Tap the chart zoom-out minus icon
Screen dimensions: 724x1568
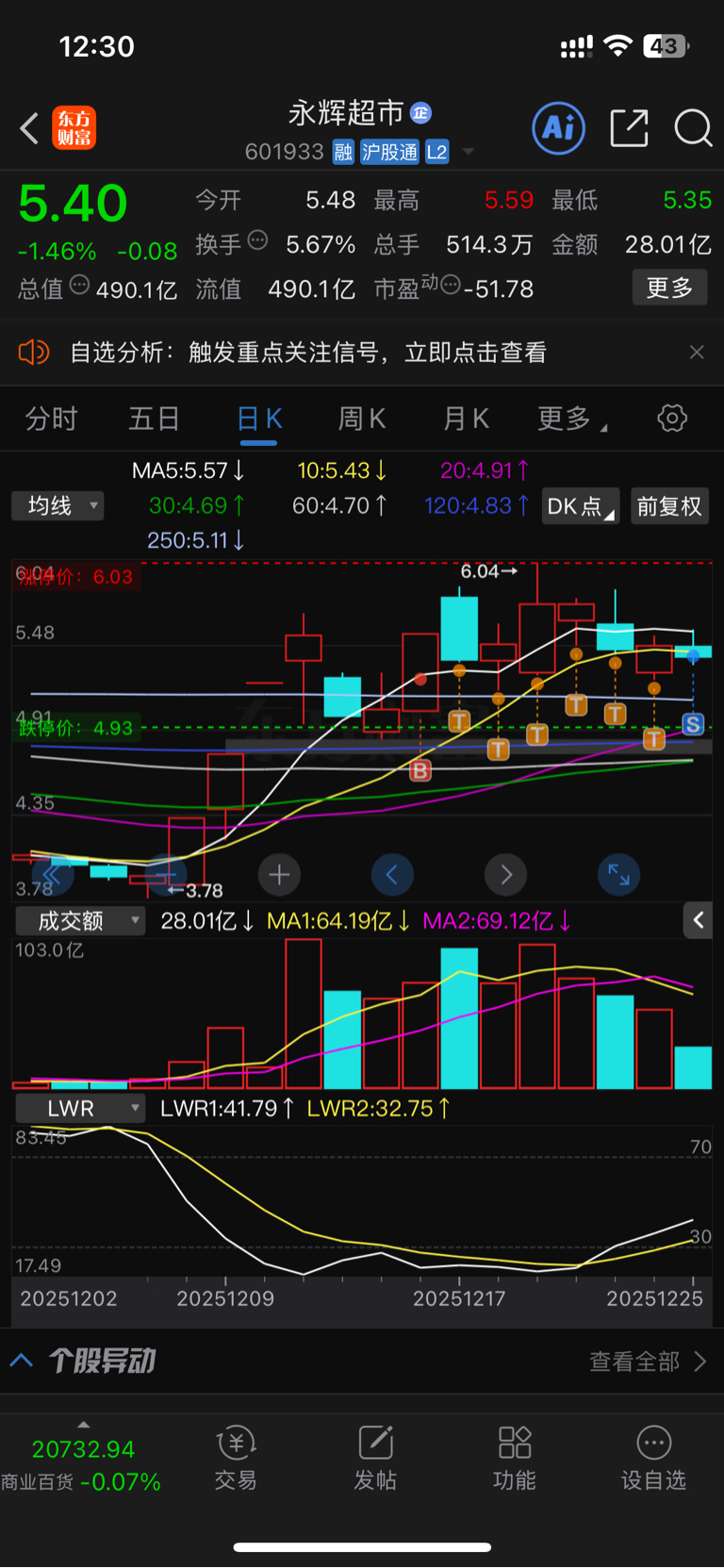click(166, 876)
